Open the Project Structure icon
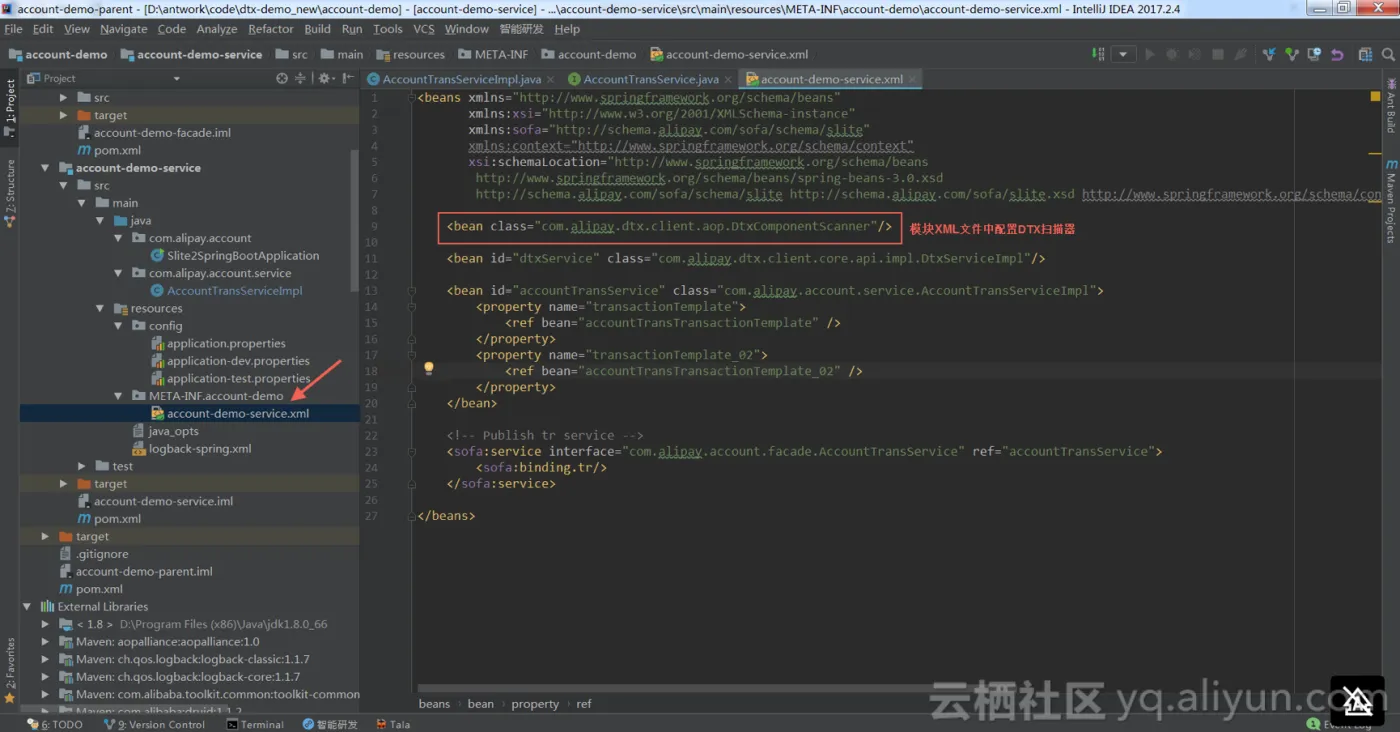Screen dimensions: 1400x732 (x=1365, y=54)
